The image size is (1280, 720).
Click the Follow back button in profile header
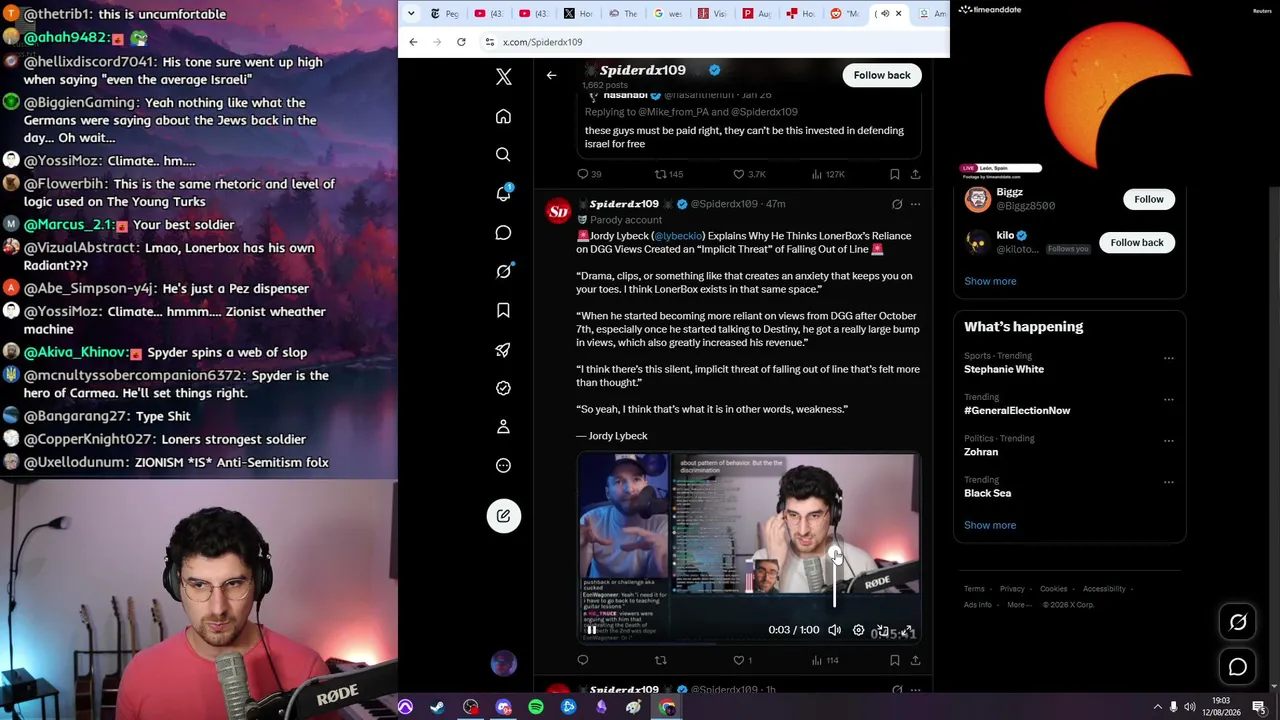tap(882, 75)
